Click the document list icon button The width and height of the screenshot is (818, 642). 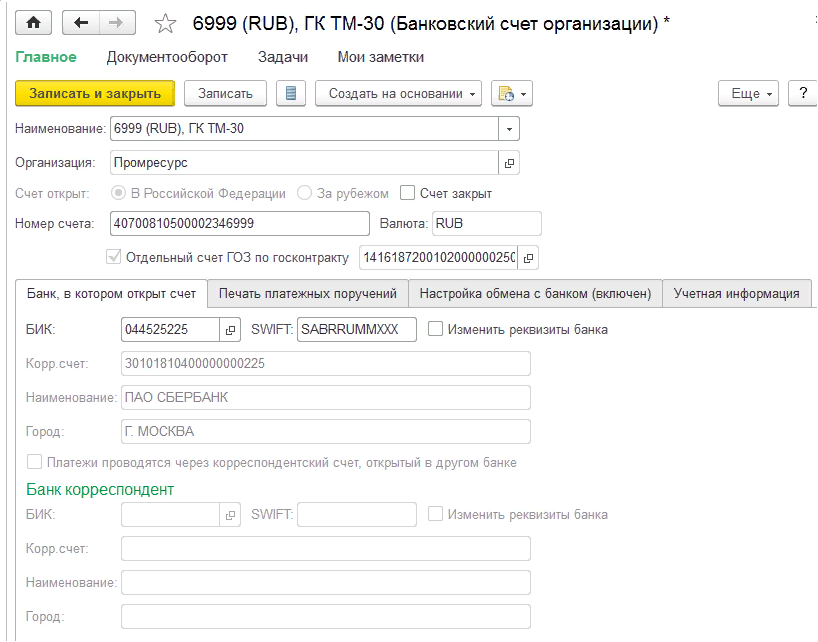pyautogui.click(x=291, y=93)
